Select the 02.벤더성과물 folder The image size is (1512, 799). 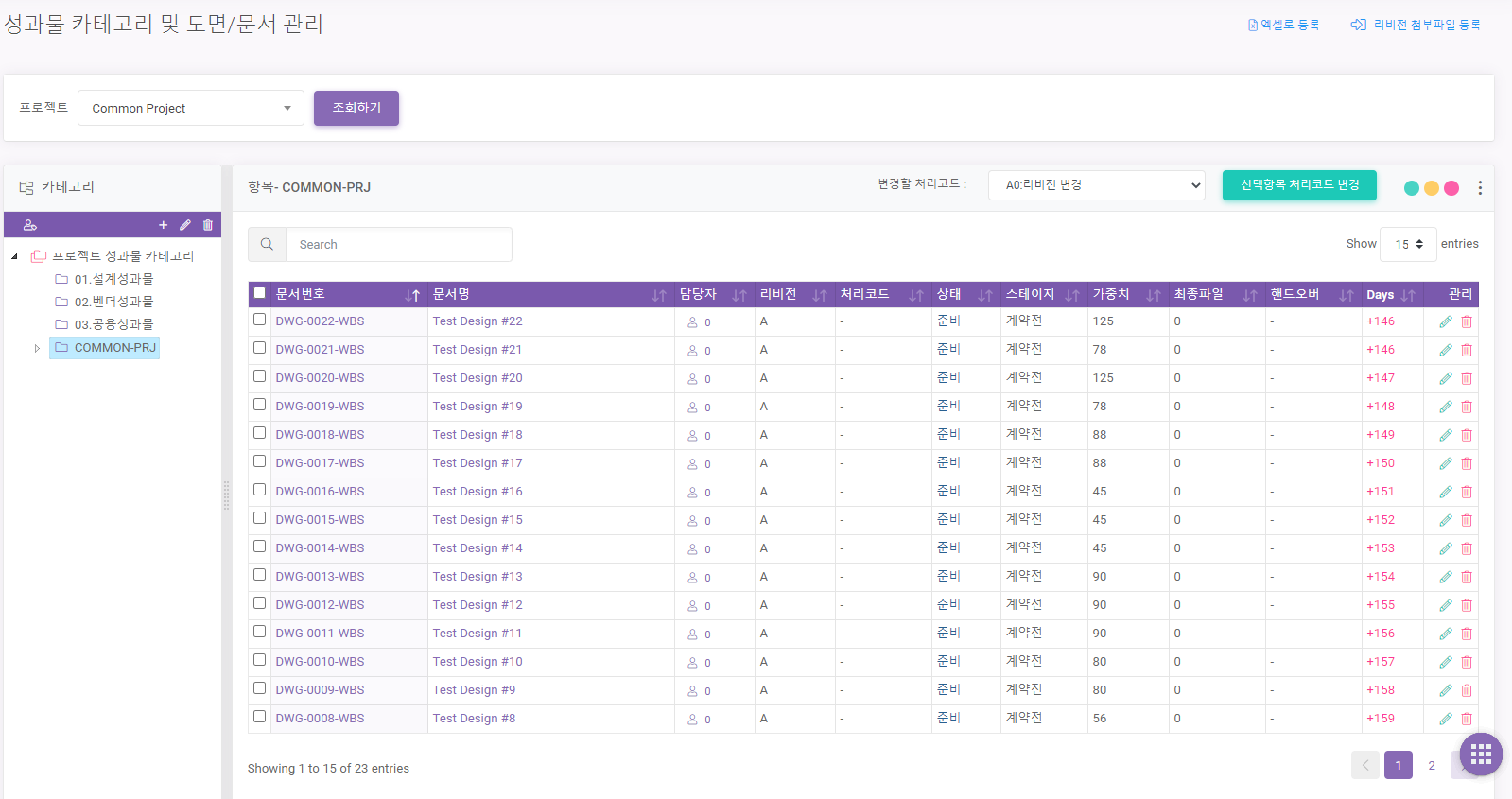click(104, 302)
